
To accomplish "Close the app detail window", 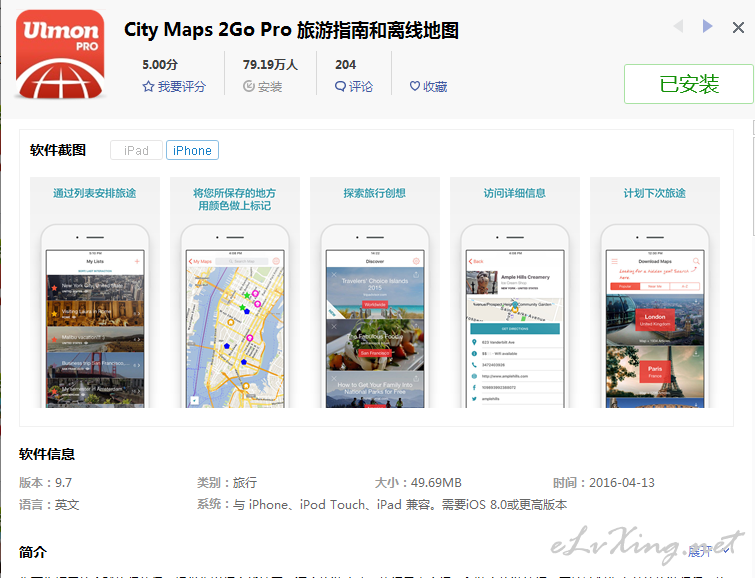I will coord(738,27).
